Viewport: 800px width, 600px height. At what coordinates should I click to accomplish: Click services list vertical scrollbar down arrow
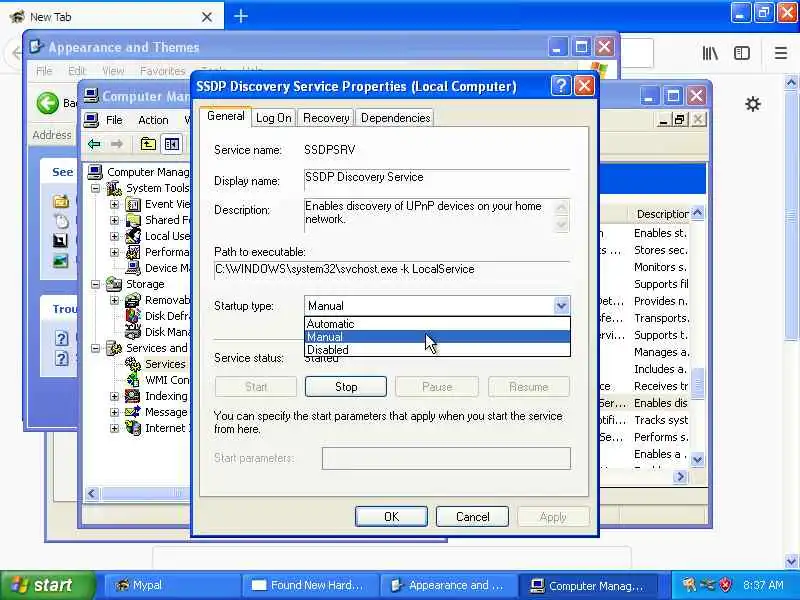[697, 460]
